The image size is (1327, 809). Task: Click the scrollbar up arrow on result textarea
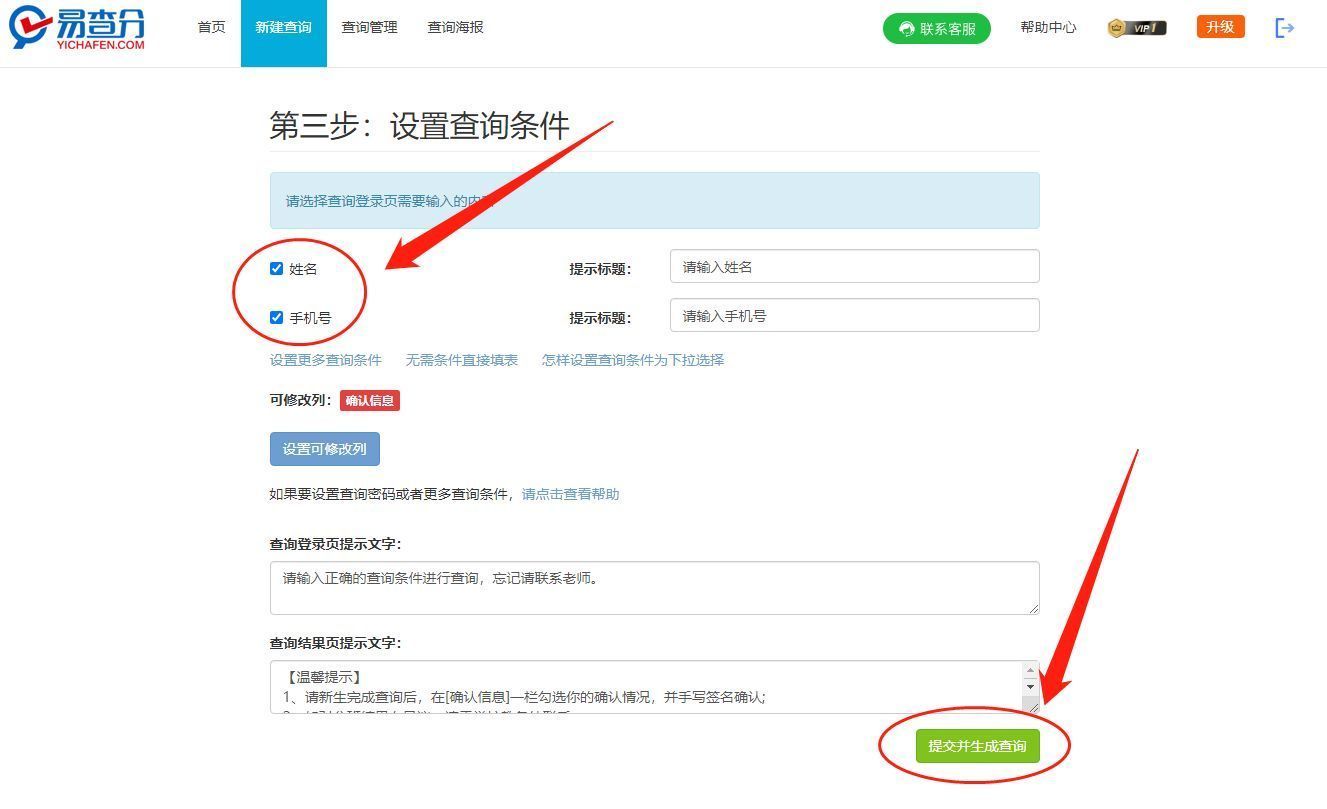(x=1031, y=668)
